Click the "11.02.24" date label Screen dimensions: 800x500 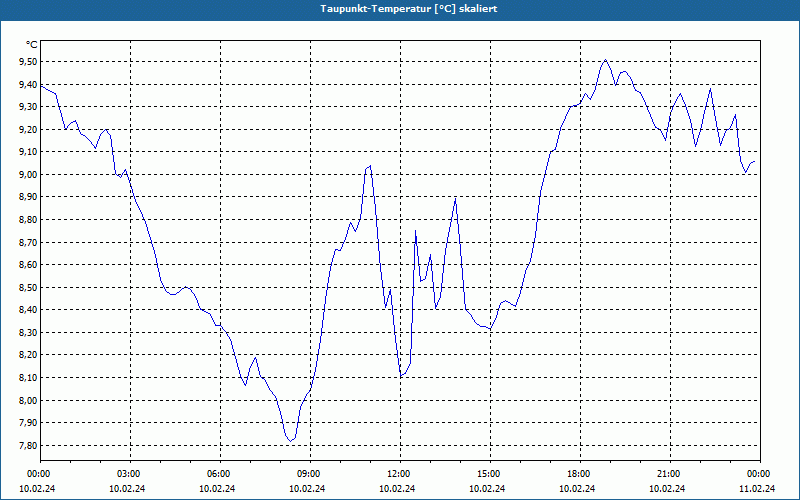tap(757, 488)
